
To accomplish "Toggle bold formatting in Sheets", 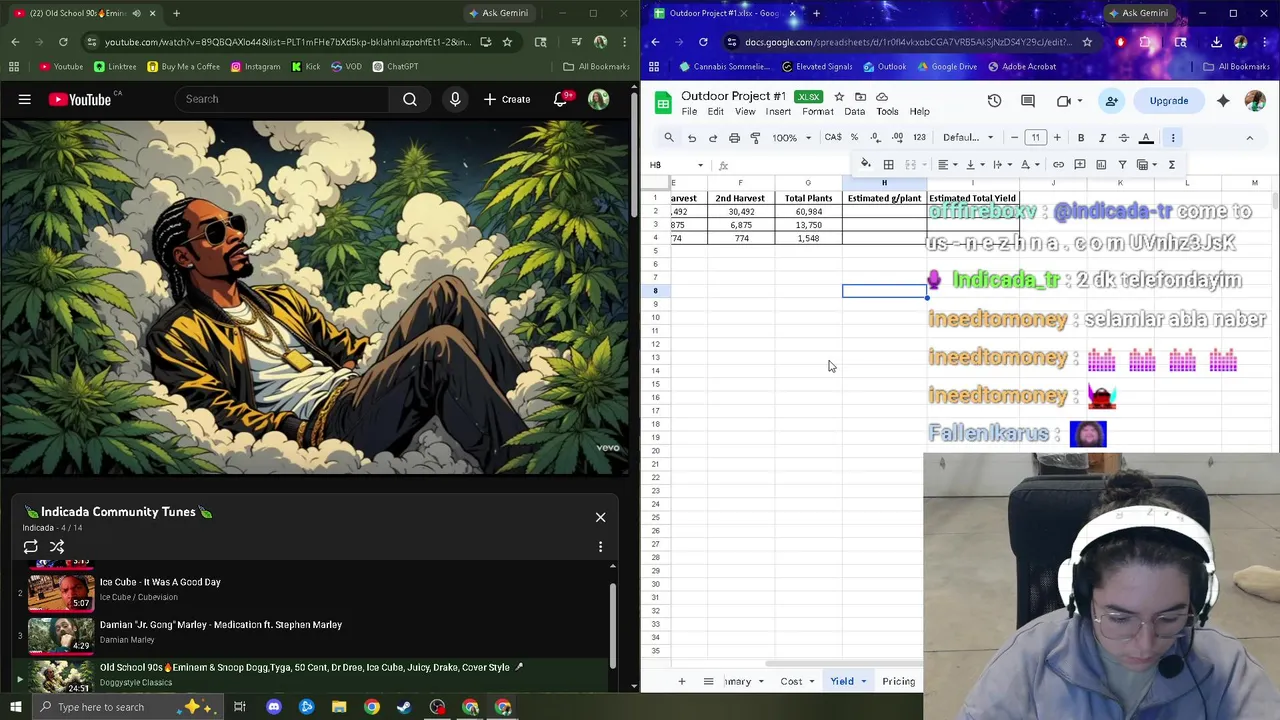I will pyautogui.click(x=1081, y=137).
